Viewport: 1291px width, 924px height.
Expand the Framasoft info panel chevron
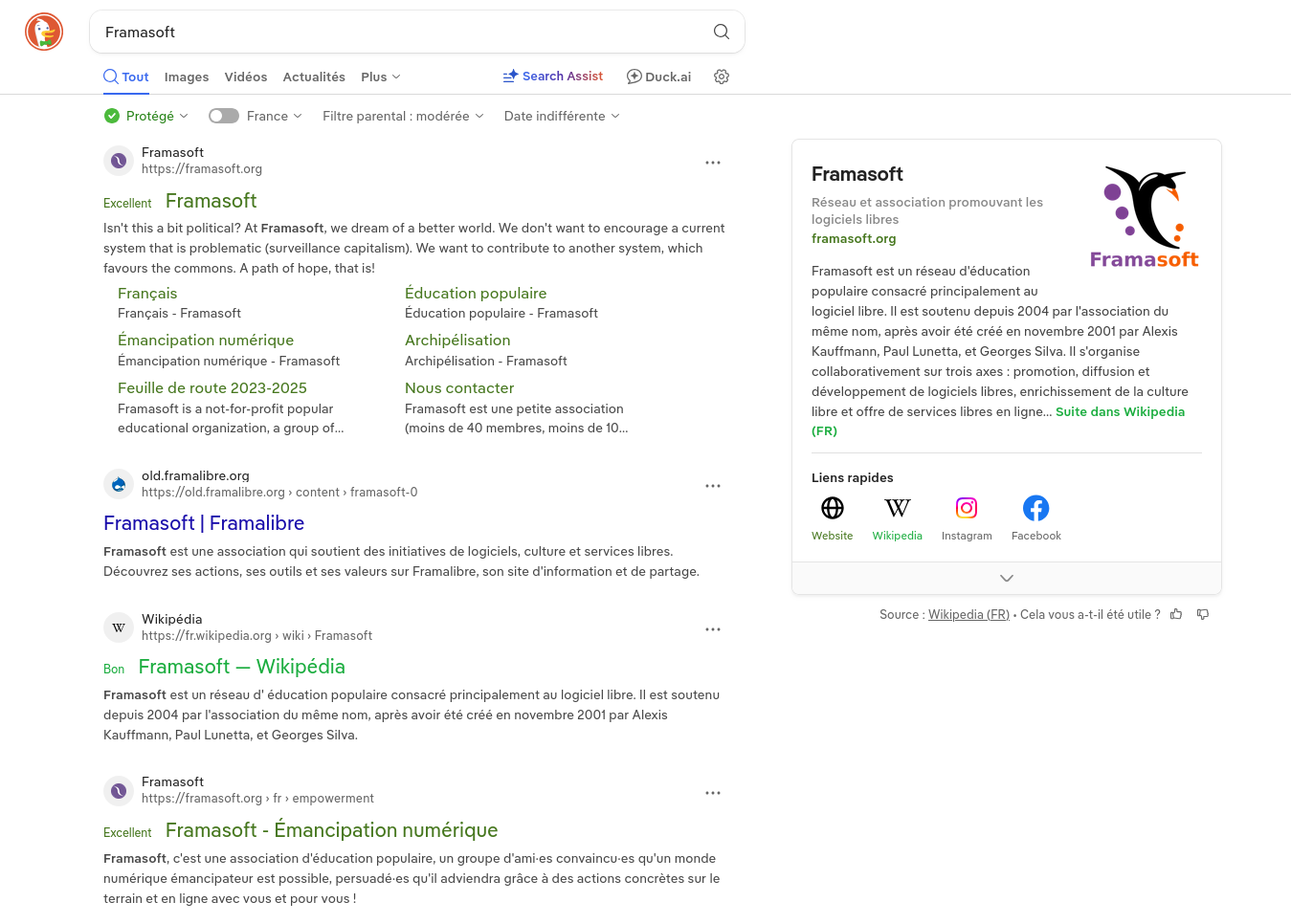tap(1007, 579)
